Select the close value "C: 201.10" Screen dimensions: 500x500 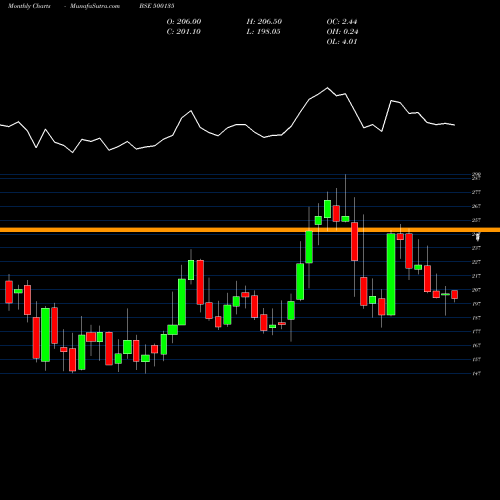point(184,32)
